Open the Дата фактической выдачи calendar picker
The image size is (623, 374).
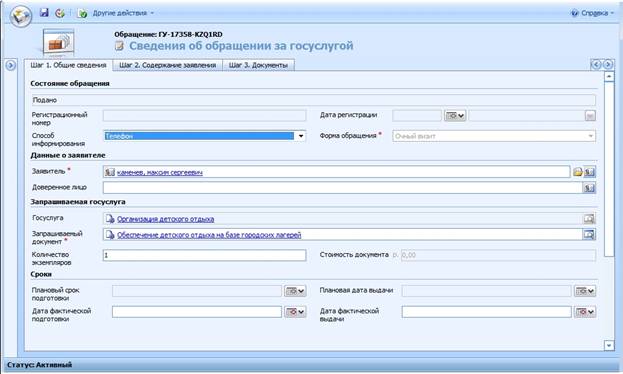pyautogui.click(x=585, y=312)
